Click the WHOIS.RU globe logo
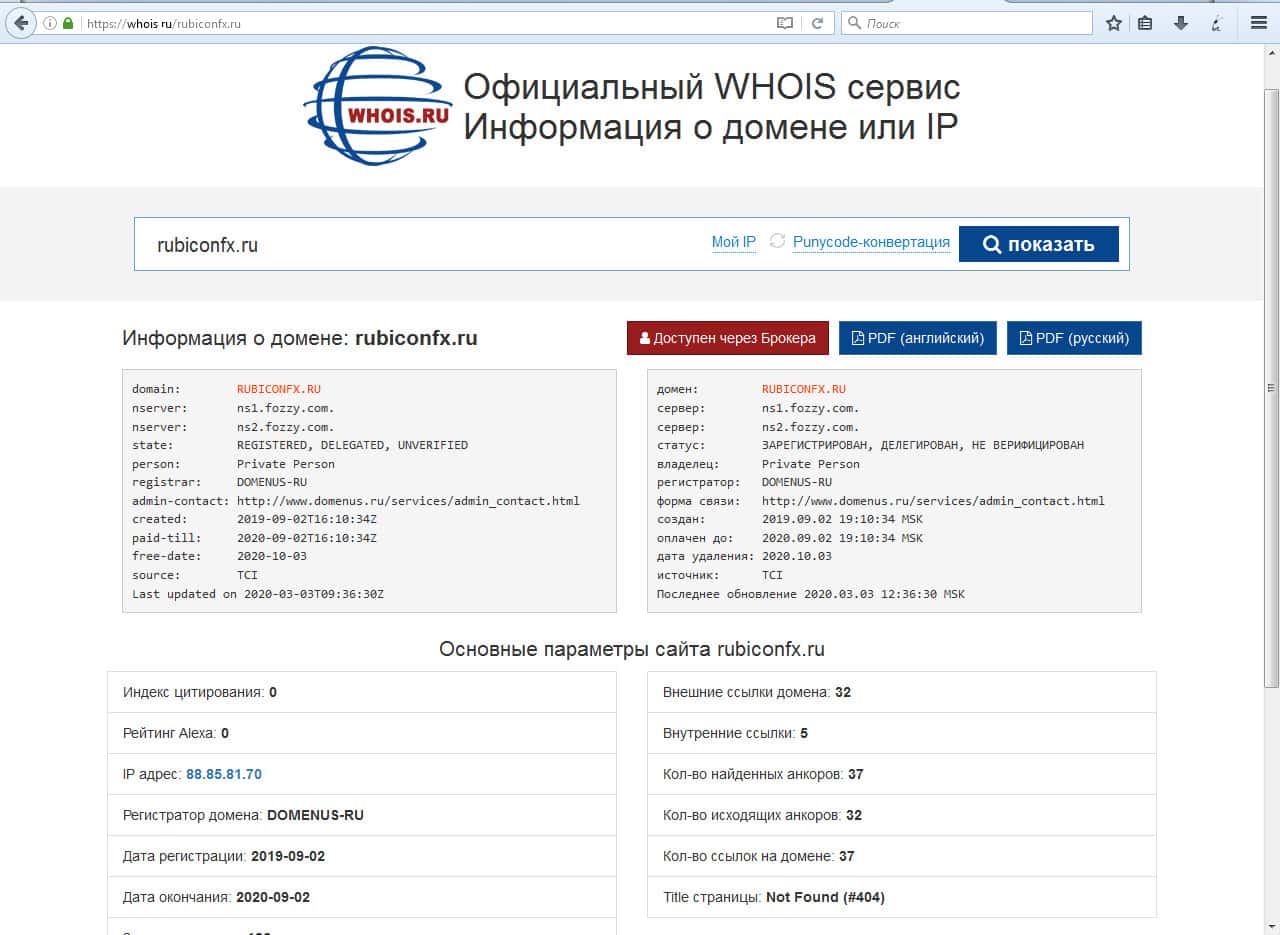1280x935 pixels. click(378, 104)
